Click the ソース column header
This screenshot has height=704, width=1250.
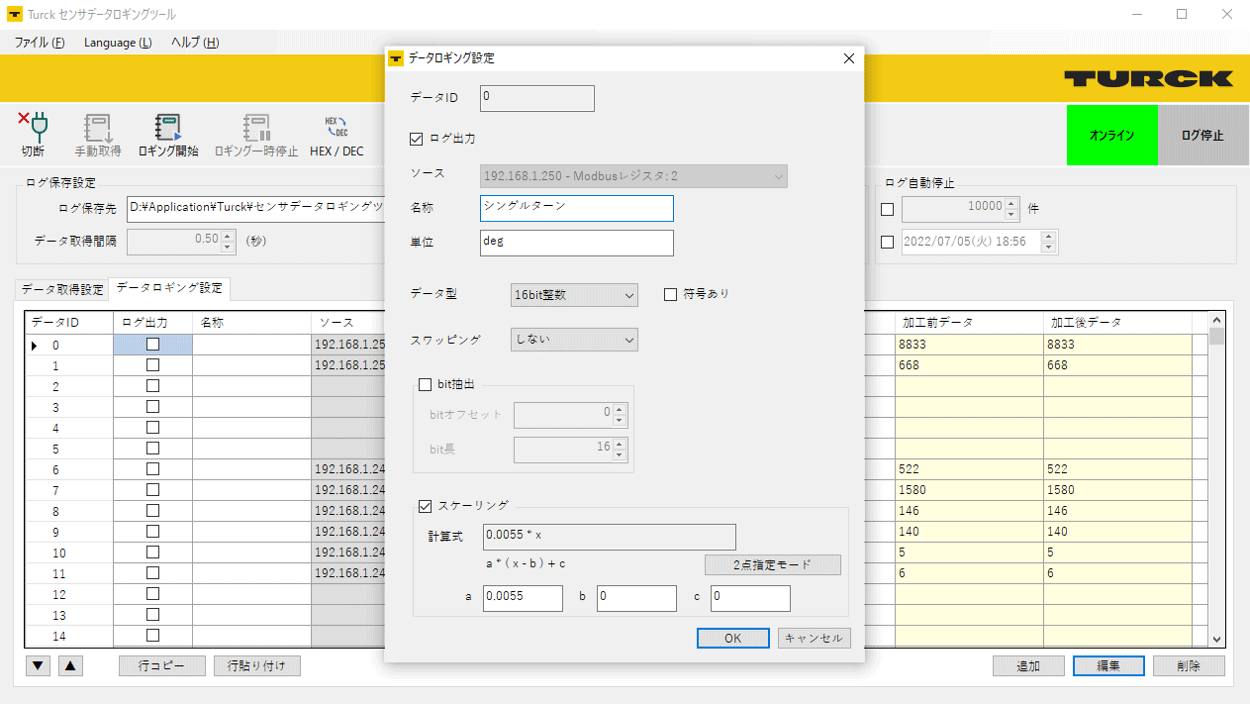(348, 323)
